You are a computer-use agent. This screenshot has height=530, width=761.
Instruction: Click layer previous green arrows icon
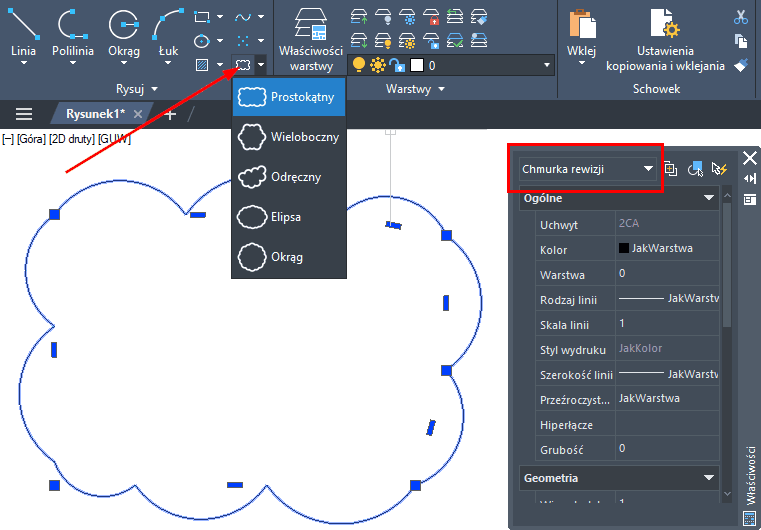455,17
